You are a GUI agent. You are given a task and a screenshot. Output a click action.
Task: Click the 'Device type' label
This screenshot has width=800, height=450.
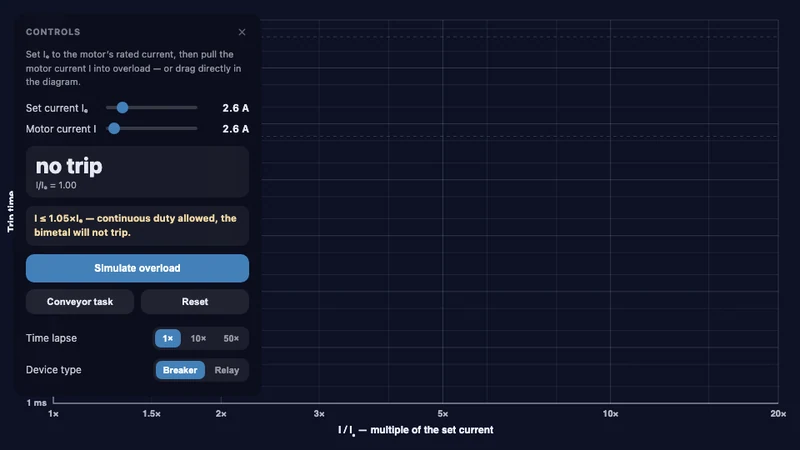(x=54, y=370)
